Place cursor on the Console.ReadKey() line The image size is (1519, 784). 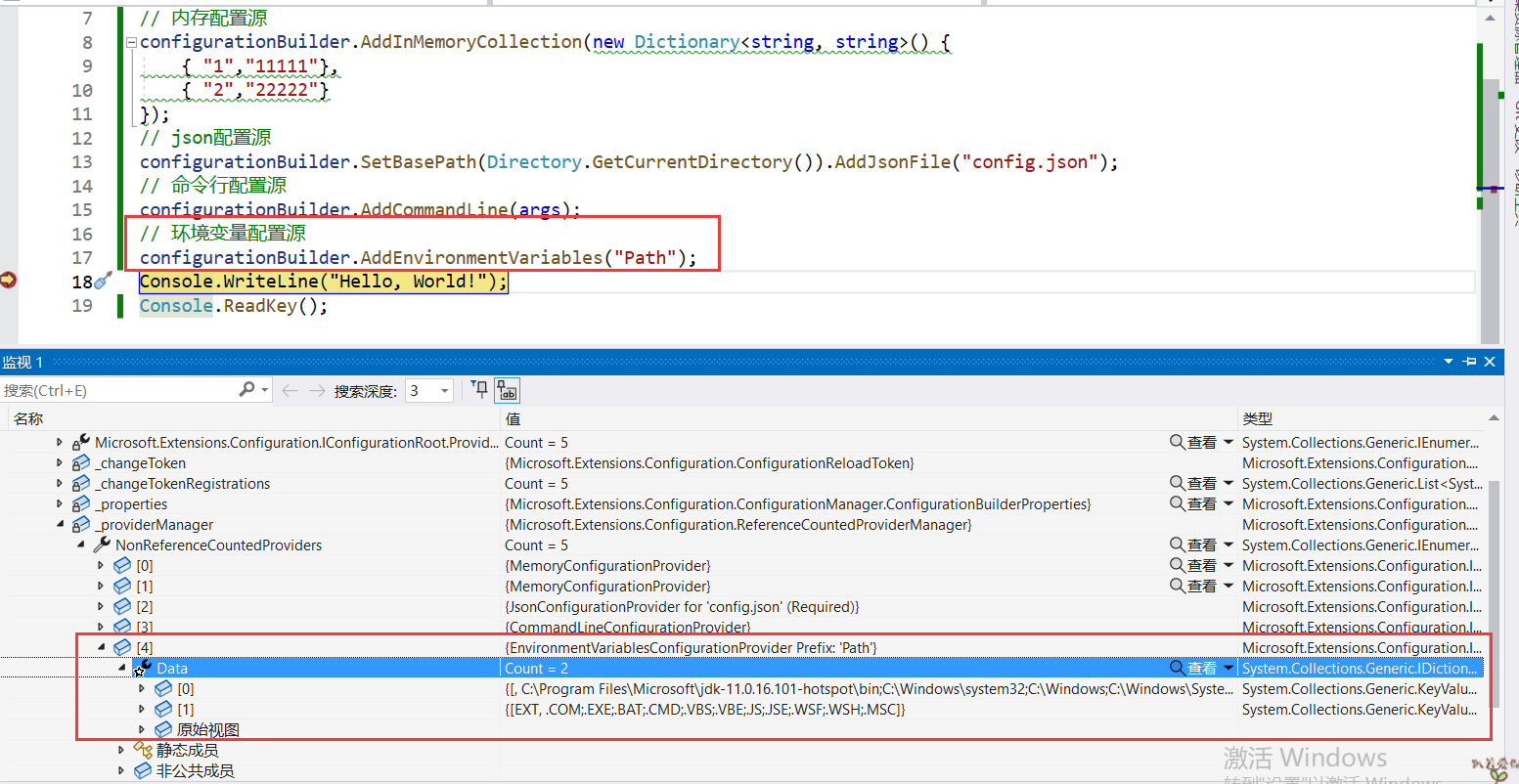coord(234,306)
